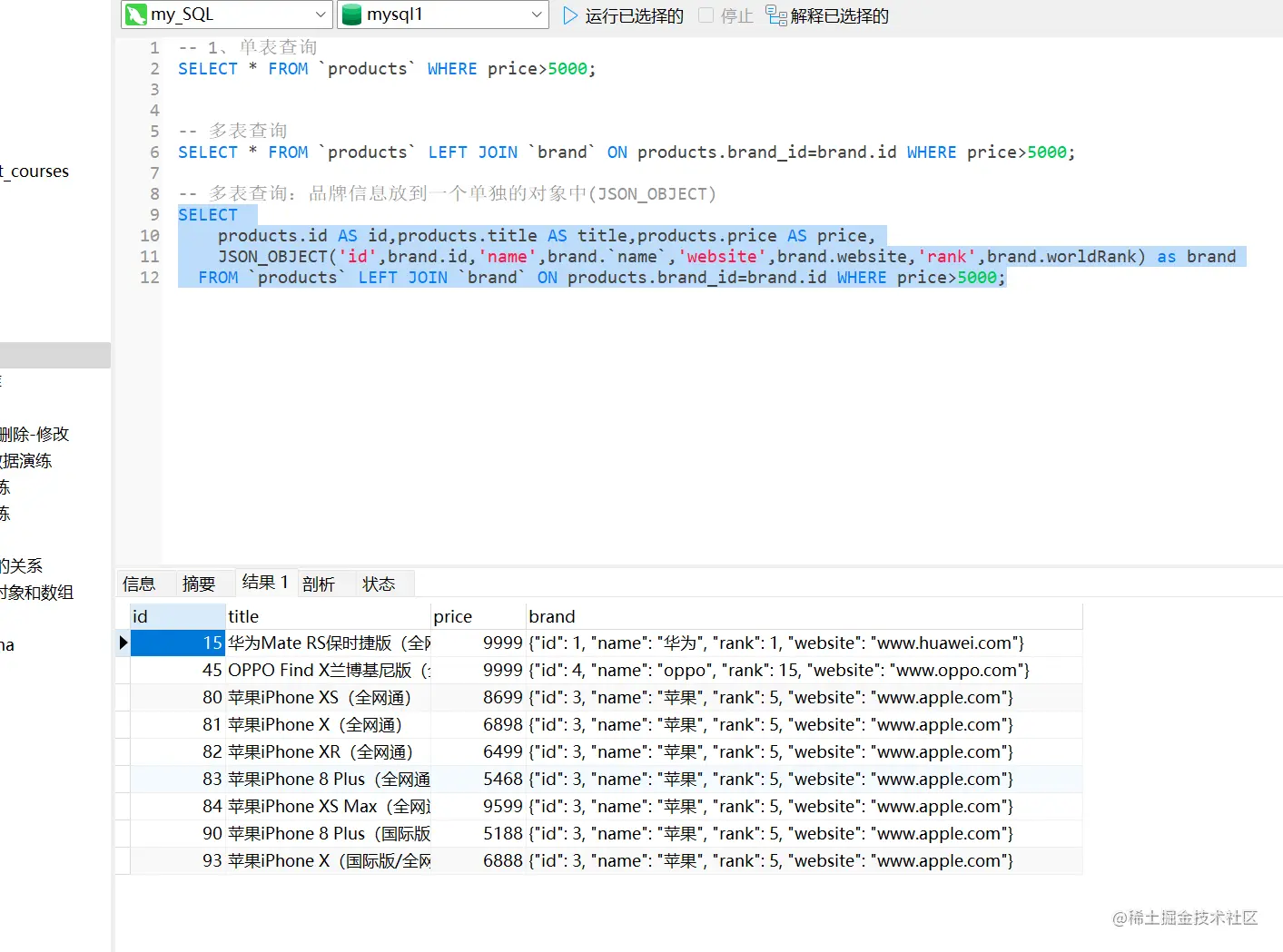Click the 对象和数组 item in sidebar

pos(36,592)
